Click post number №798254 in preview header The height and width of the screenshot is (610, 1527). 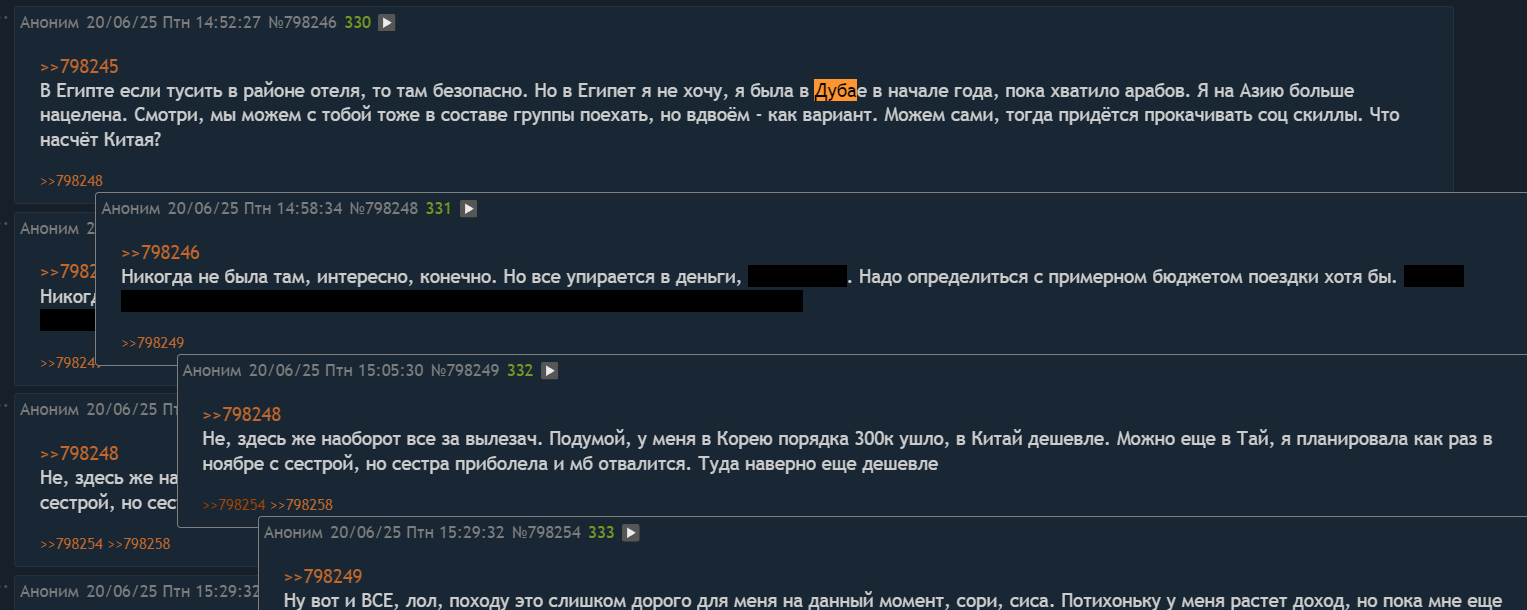coord(546,533)
